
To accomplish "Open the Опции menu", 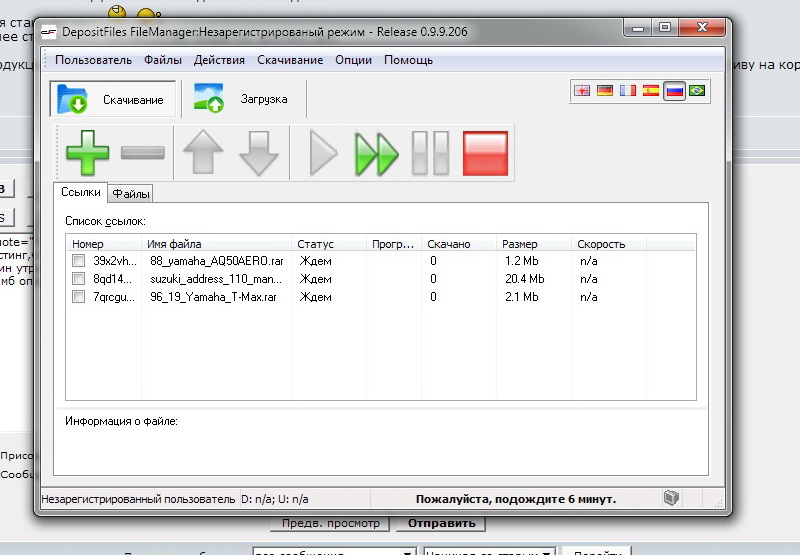I will (x=353, y=60).
